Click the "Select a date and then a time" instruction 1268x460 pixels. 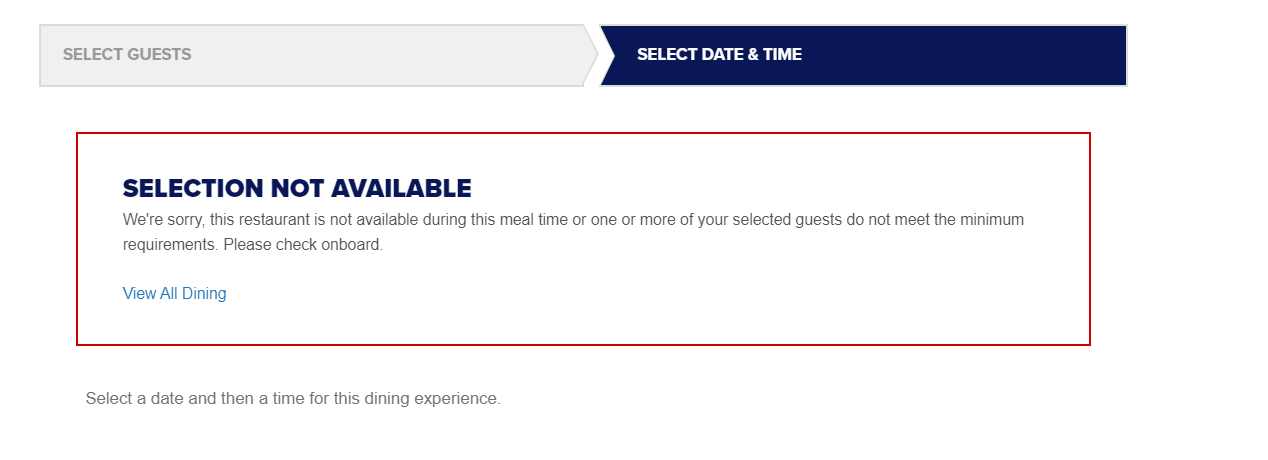pos(293,398)
